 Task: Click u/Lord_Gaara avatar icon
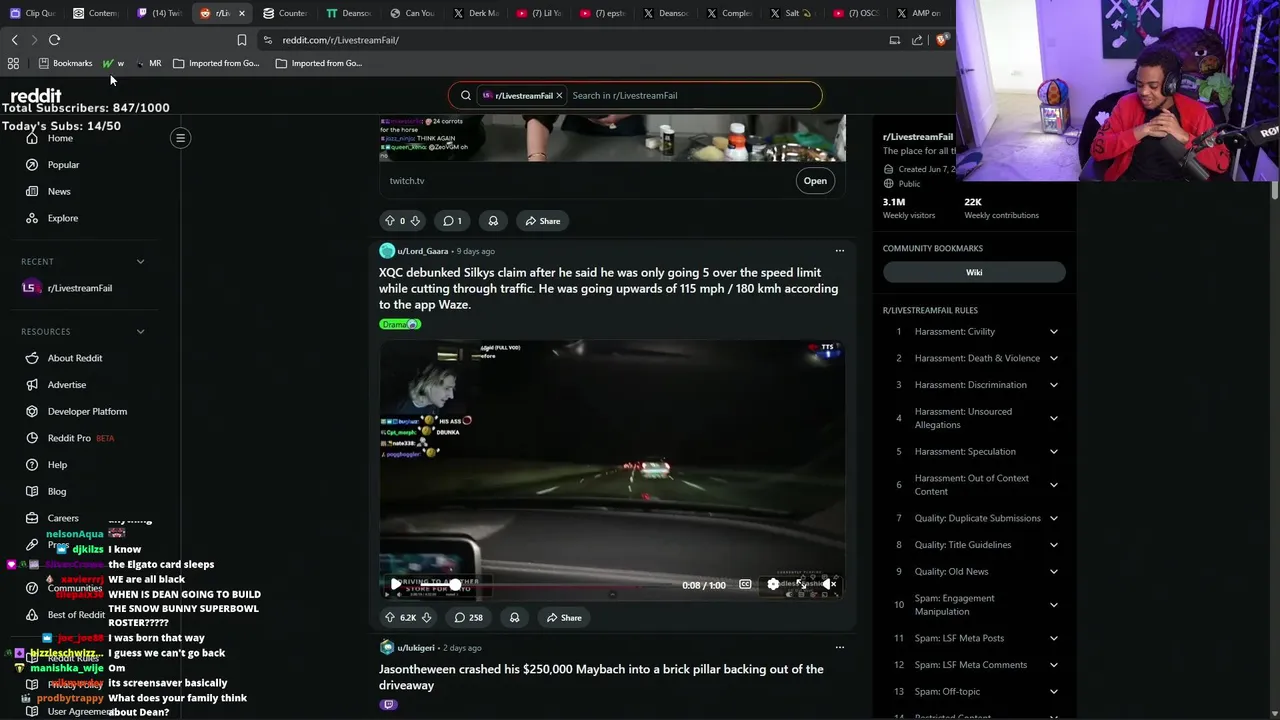point(387,251)
